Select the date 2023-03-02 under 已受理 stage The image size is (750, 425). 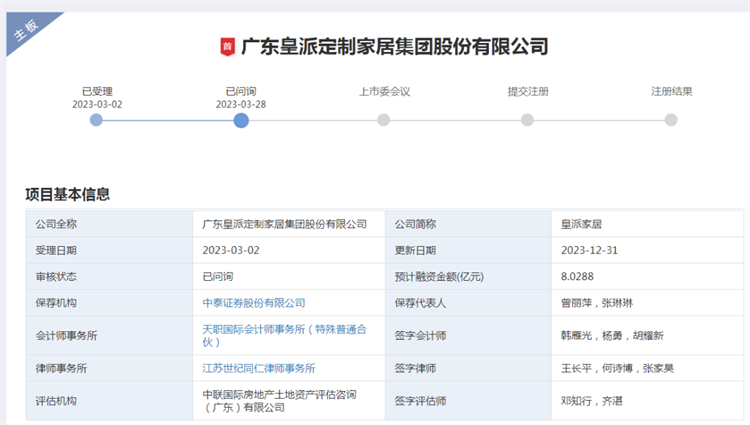pyautogui.click(x=97, y=104)
